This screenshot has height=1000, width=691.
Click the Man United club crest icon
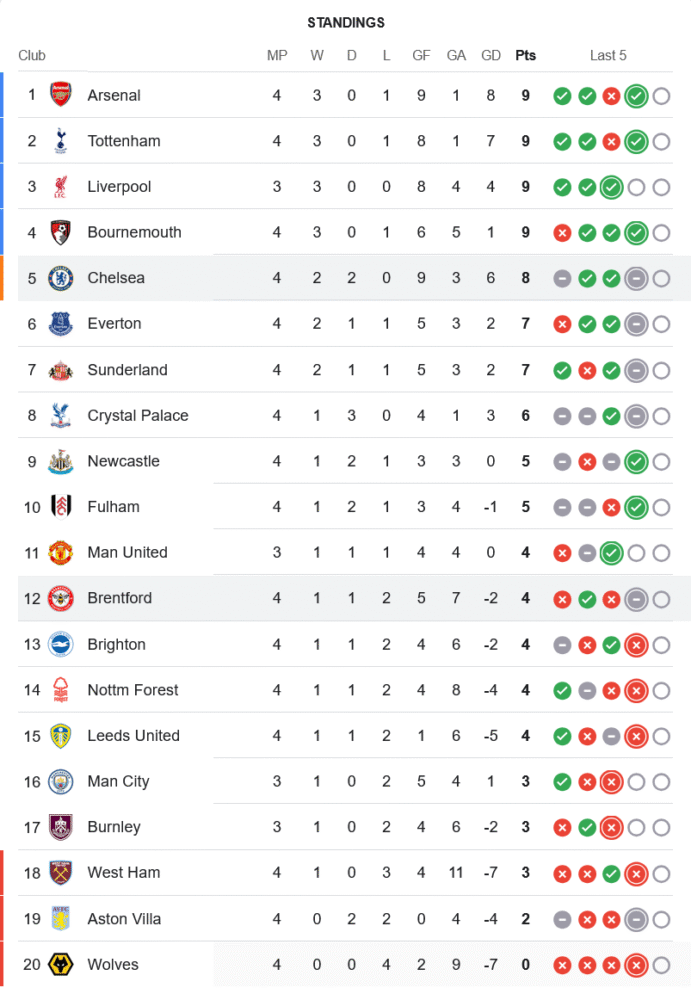(x=61, y=552)
